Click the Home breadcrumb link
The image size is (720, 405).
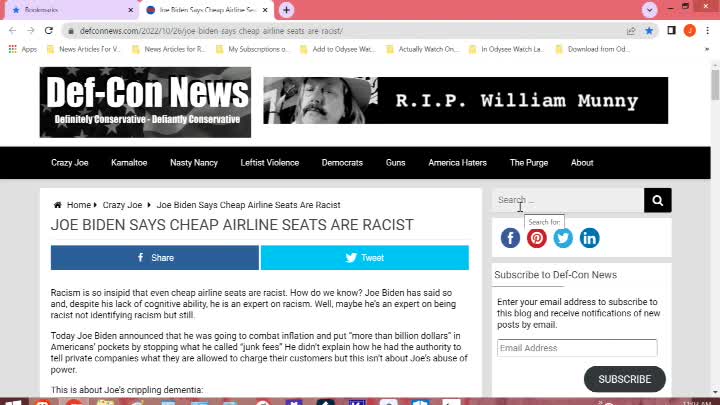tap(79, 205)
